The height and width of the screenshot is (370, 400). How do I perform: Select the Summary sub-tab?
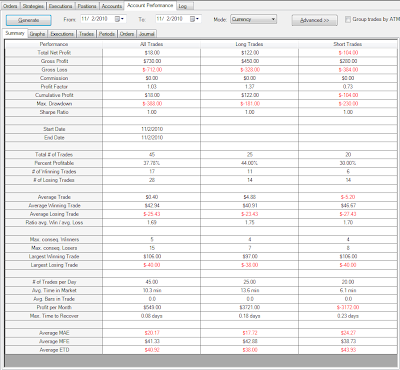[x=15, y=33]
